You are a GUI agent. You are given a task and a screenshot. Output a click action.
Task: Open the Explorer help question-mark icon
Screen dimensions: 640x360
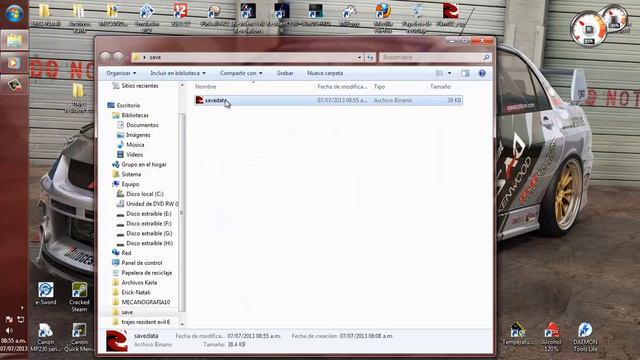[482, 73]
